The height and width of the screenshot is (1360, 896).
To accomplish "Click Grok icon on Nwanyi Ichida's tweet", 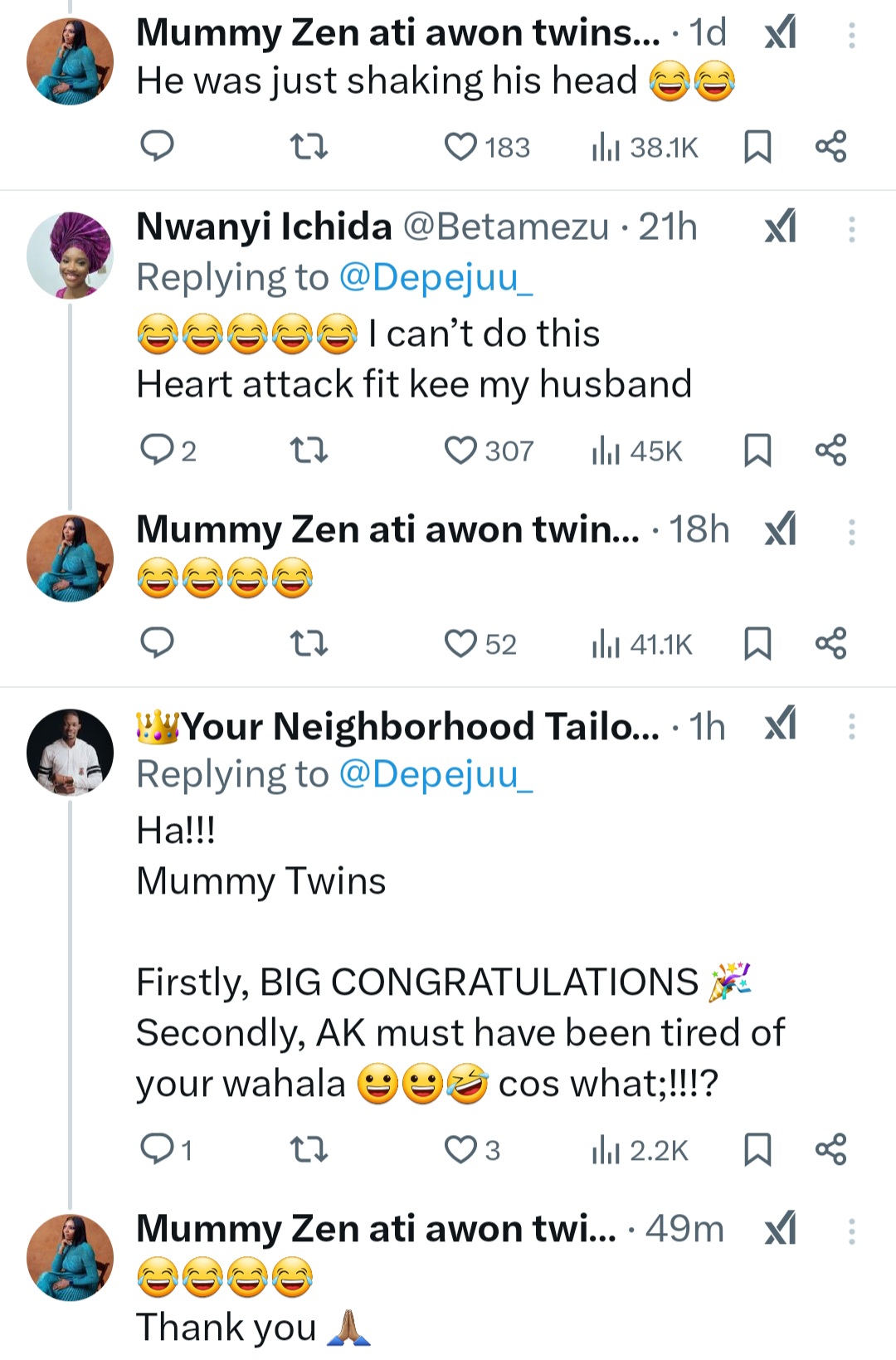I will point(780,227).
